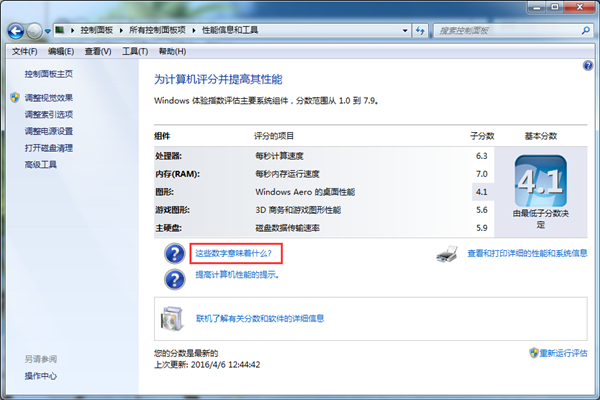The width and height of the screenshot is (600, 400).
Task: Click the 控制面板 breadcrumb
Action: click(x=97, y=30)
